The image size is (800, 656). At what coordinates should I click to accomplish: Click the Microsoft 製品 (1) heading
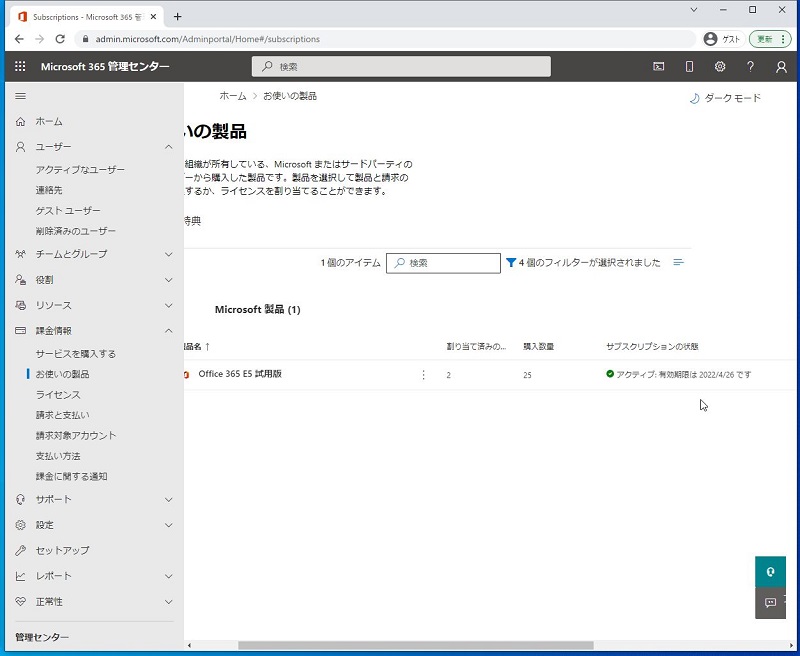[x=258, y=309]
